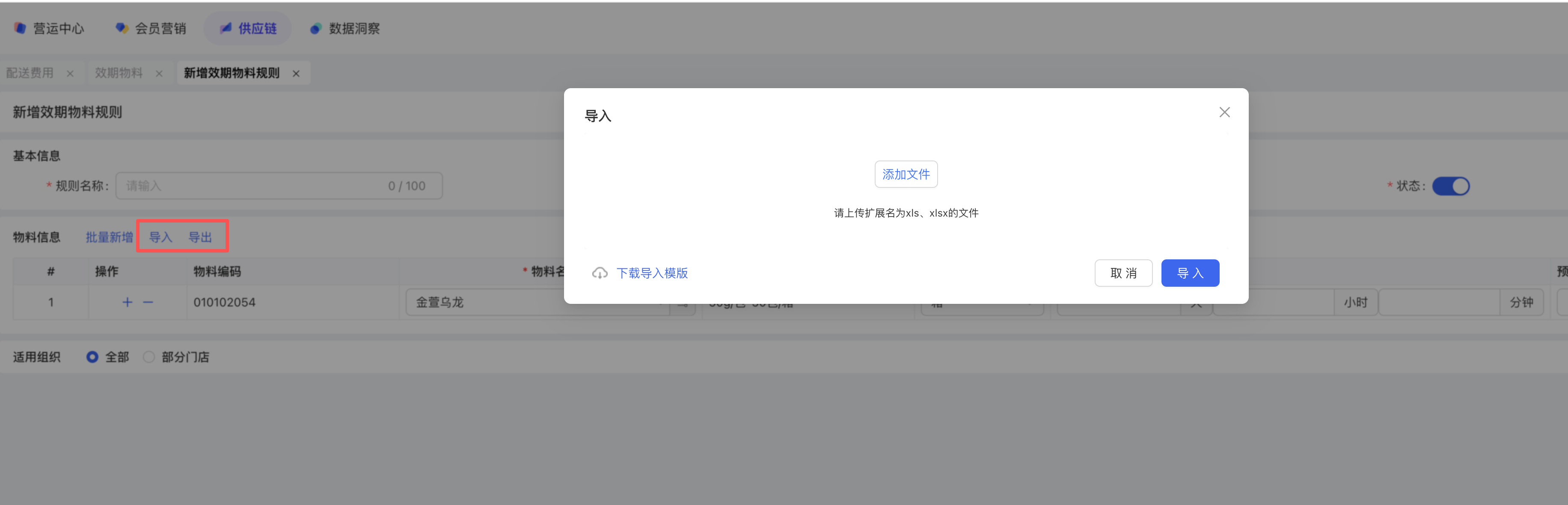Confirm with the blue 导入 button

[1189, 273]
